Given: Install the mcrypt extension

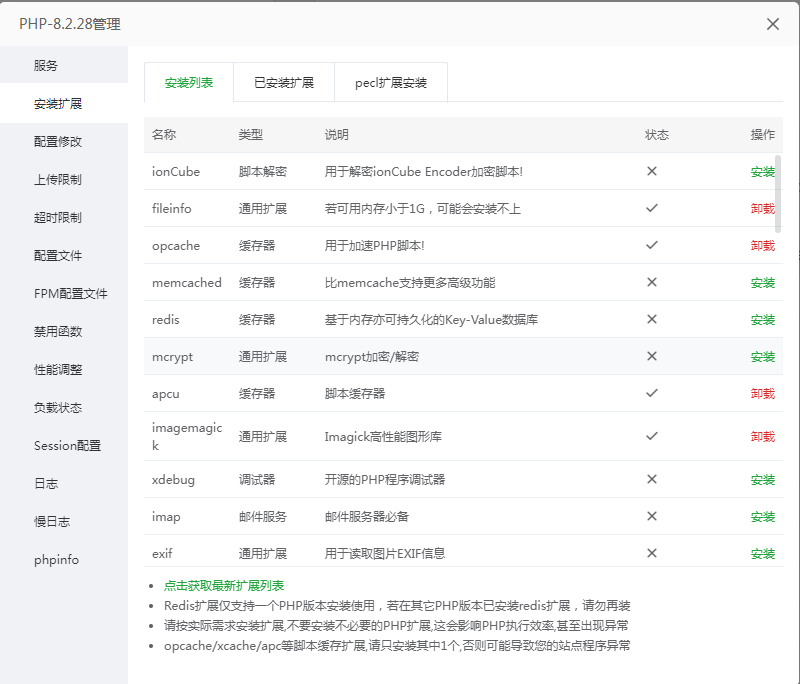Looking at the screenshot, I should (763, 357).
